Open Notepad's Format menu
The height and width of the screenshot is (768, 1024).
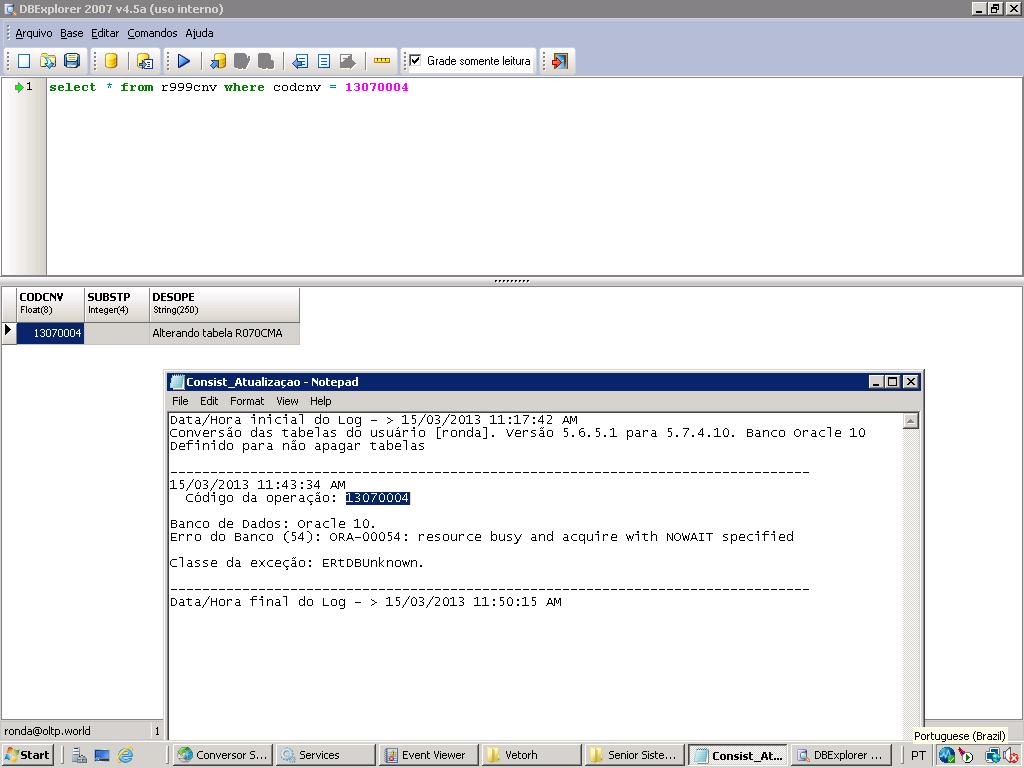click(247, 401)
